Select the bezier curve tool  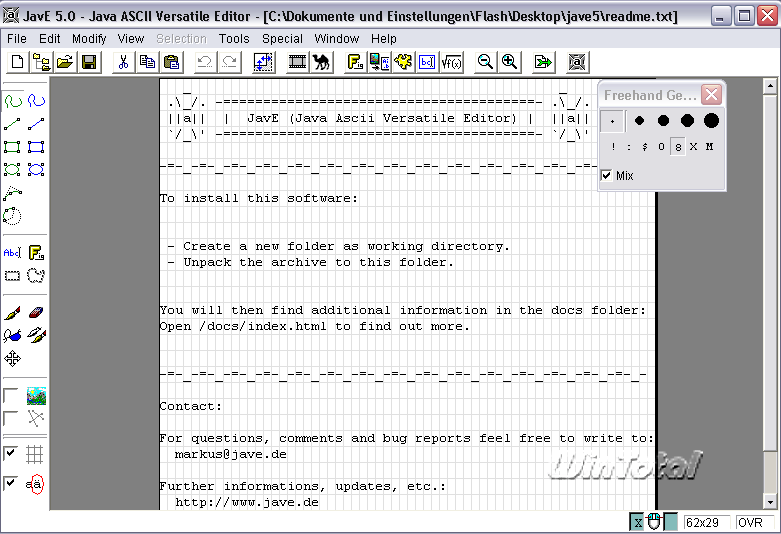click(x=13, y=193)
